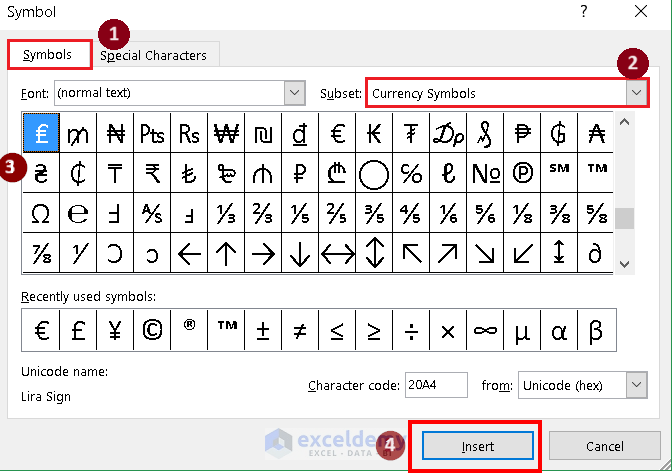Choose the Ruble sign symbol
This screenshot has width=672, height=475.
pos(300,172)
